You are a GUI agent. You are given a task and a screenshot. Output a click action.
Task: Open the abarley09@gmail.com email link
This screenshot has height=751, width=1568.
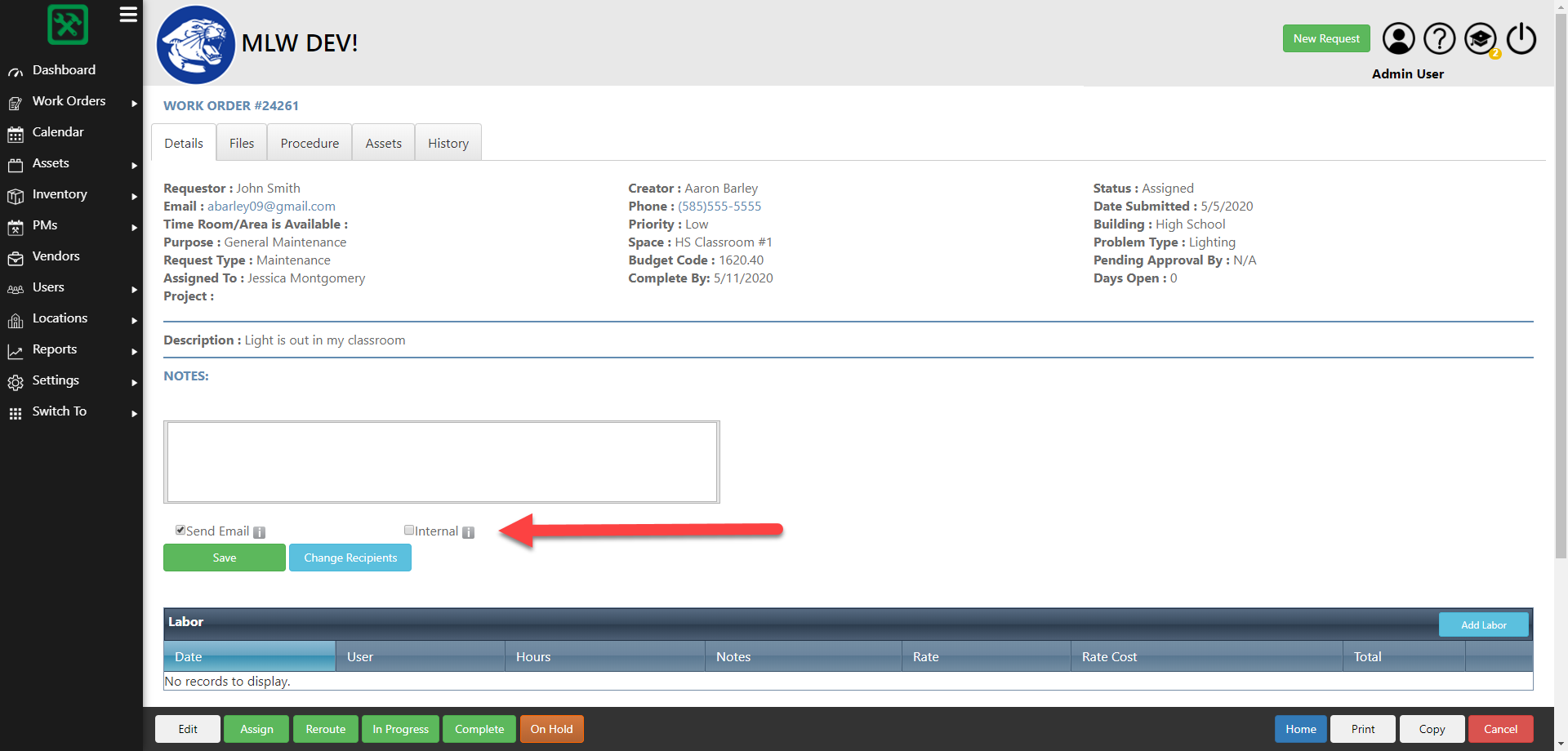pos(270,206)
